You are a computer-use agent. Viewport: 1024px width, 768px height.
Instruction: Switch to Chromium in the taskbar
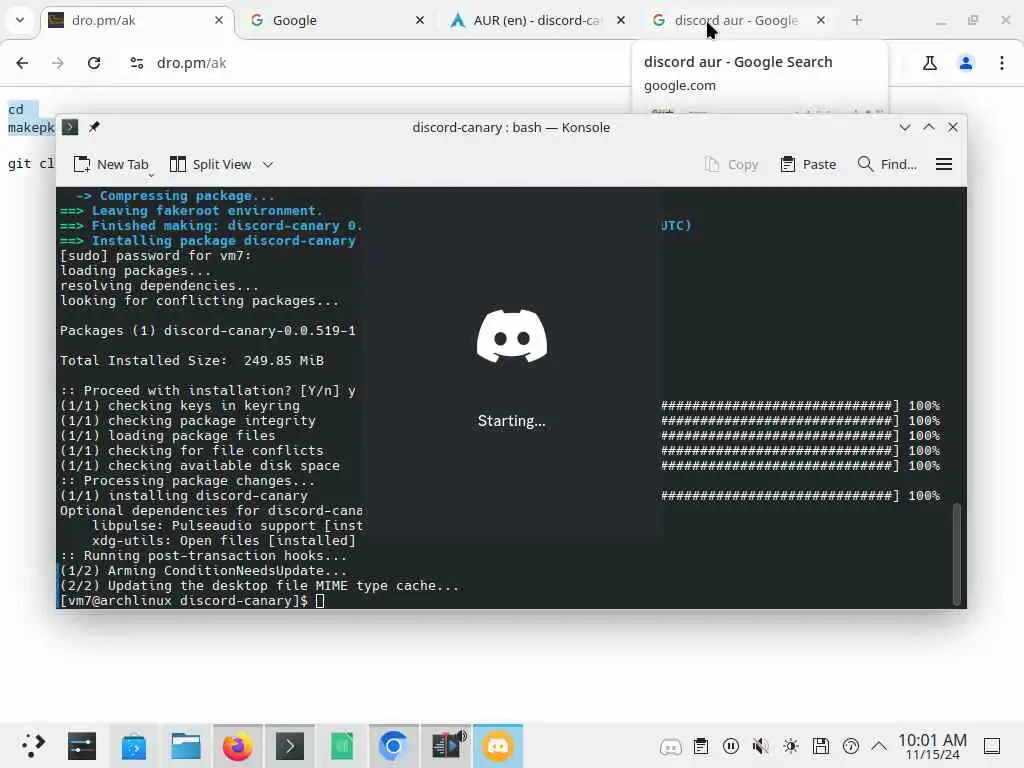(x=393, y=746)
